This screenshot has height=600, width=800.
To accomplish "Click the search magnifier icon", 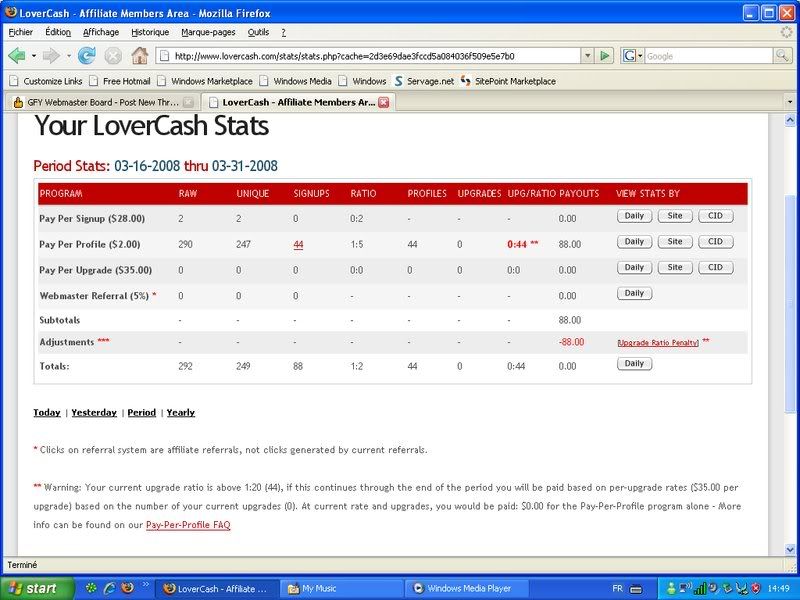I will tap(782, 56).
